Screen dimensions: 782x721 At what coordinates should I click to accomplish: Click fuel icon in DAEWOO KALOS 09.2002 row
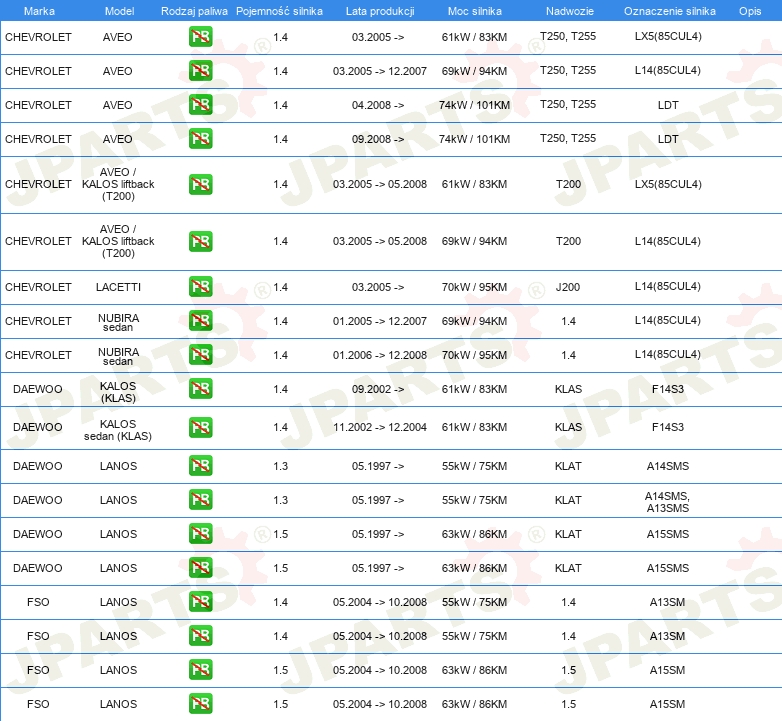pos(200,388)
